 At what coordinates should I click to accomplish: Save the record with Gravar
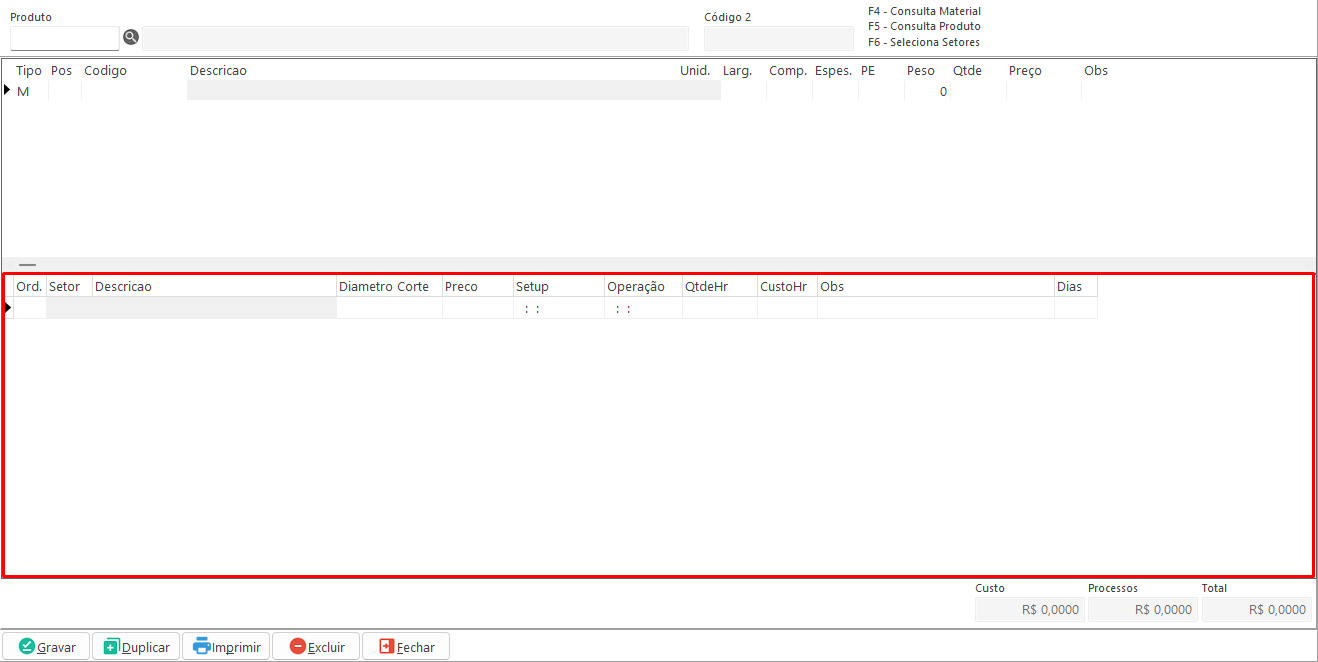[46, 646]
